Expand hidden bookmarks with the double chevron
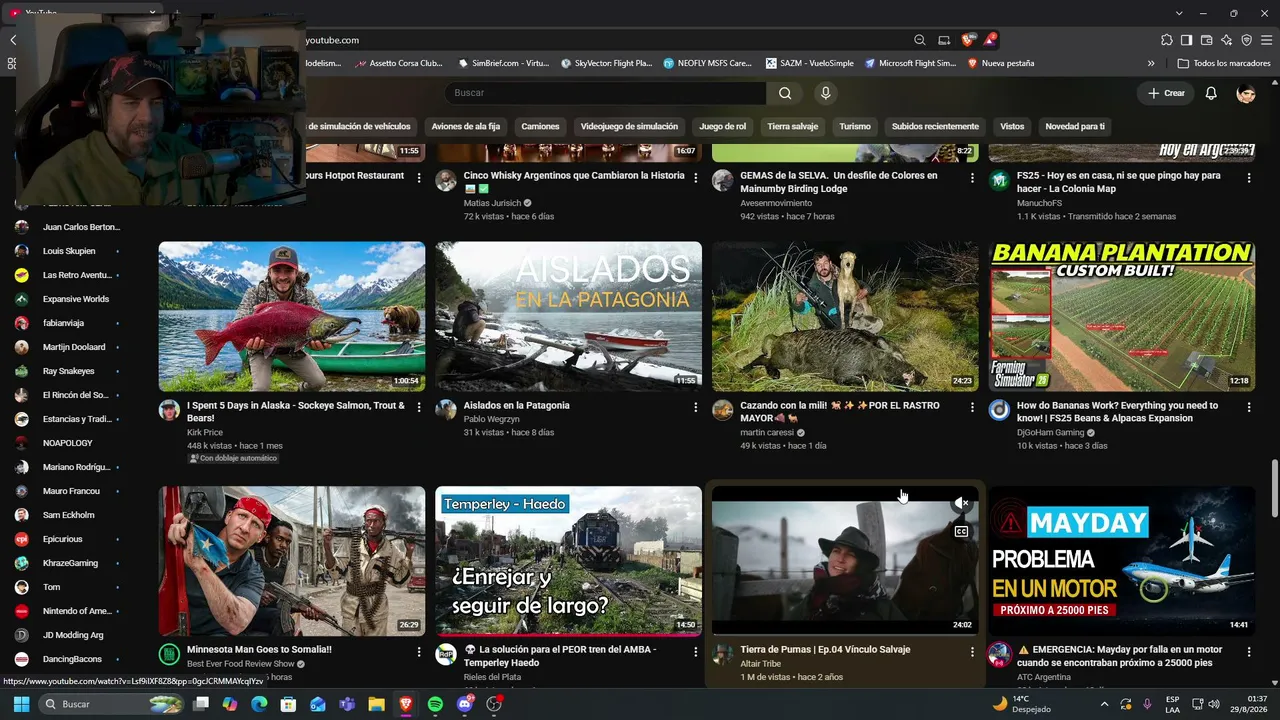The height and width of the screenshot is (720, 1280). pos(1151,63)
